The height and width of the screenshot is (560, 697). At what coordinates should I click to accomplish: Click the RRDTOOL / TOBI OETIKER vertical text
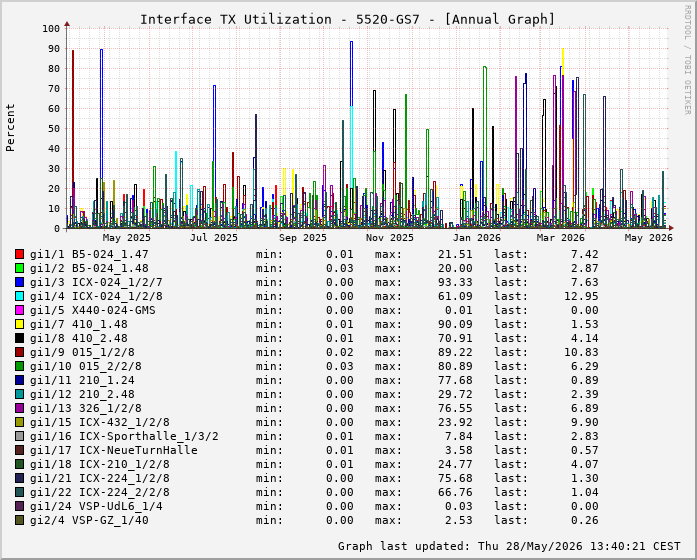pyautogui.click(x=688, y=60)
